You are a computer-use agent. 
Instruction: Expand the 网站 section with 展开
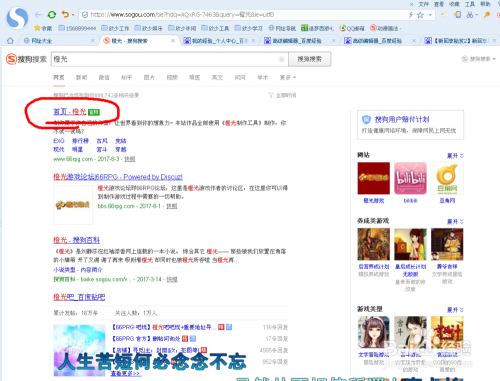[455, 156]
